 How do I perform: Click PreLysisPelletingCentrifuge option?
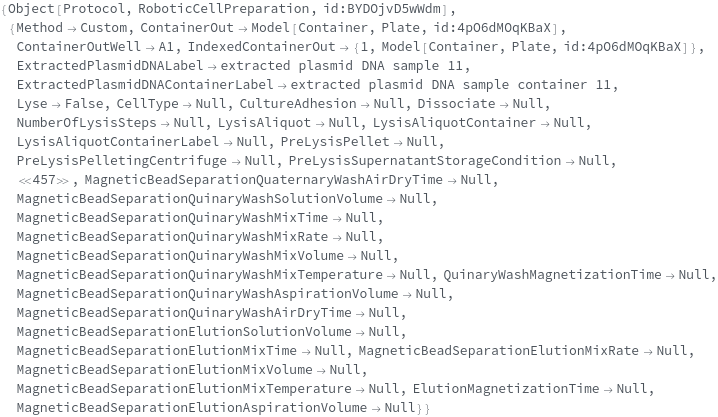click(x=122, y=161)
